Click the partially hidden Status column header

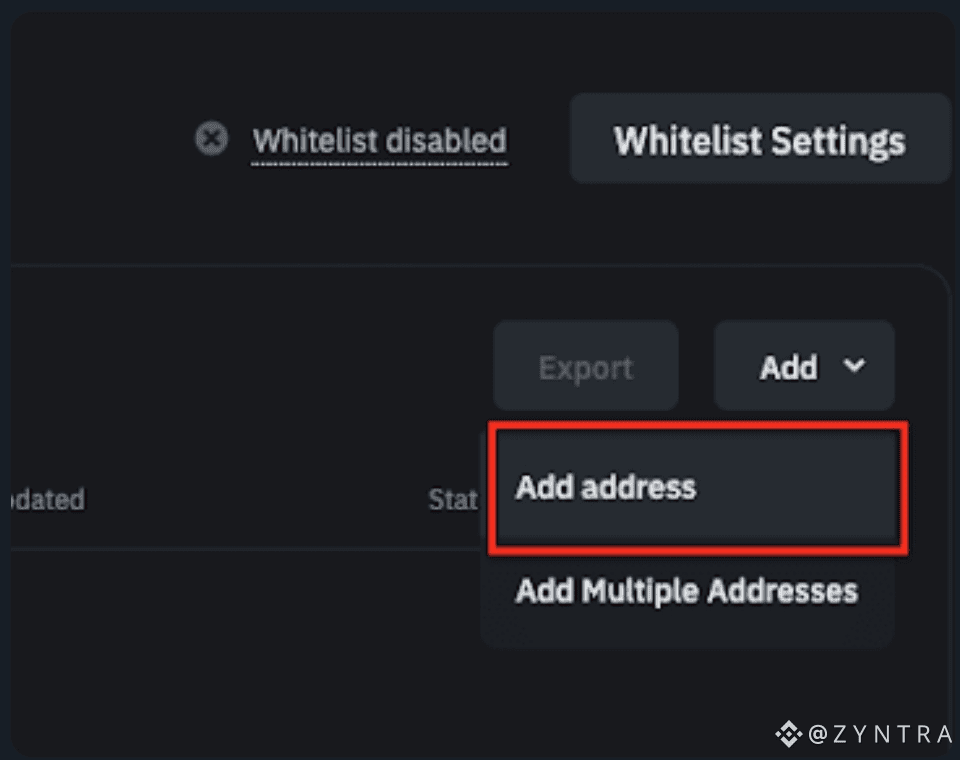click(452, 499)
